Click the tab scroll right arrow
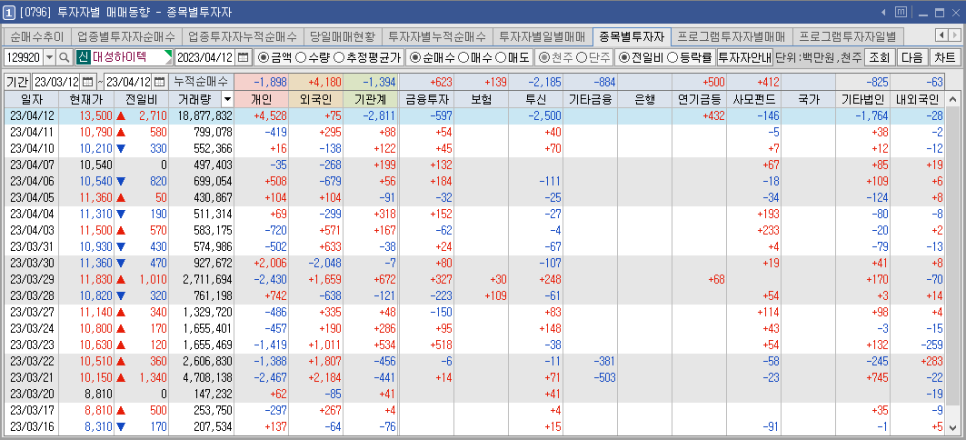This screenshot has height=440, width=966. [x=955, y=35]
